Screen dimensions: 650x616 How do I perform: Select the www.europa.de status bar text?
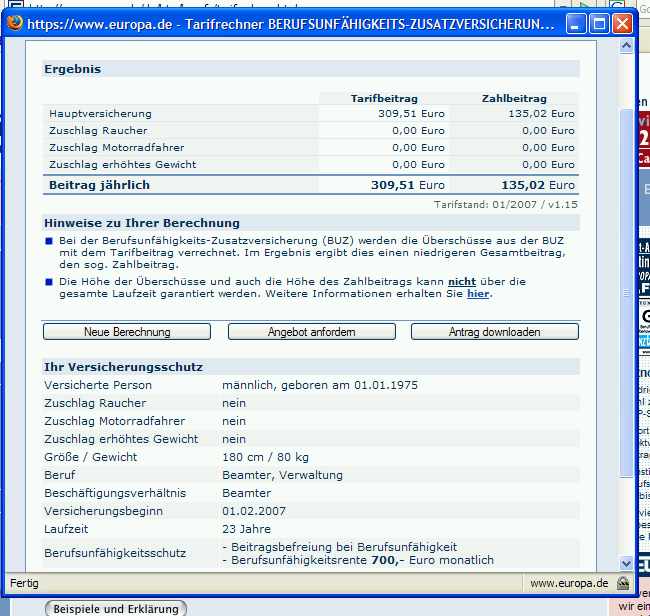pyautogui.click(x=569, y=584)
